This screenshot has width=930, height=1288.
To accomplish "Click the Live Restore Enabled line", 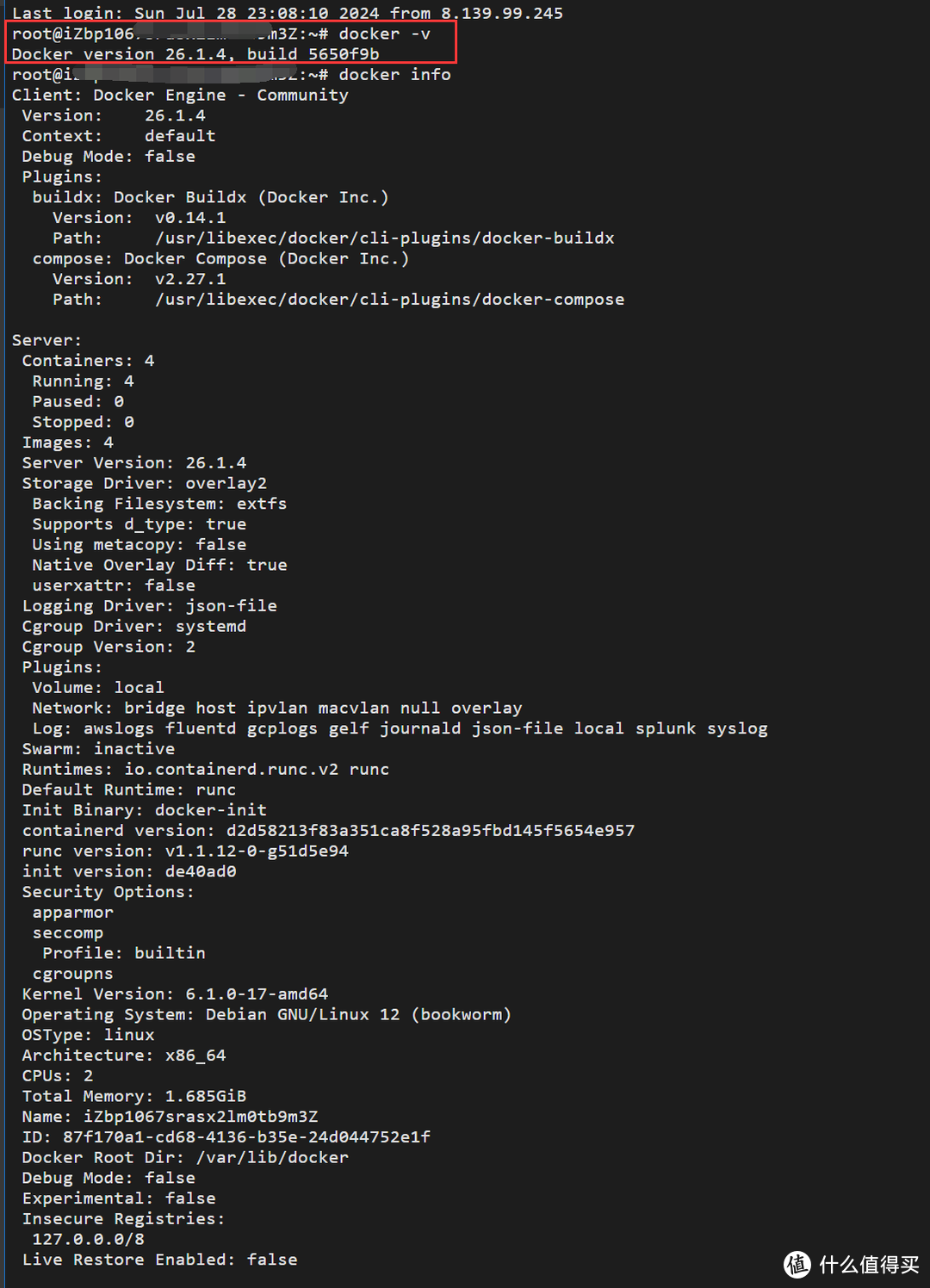I will point(159,1260).
